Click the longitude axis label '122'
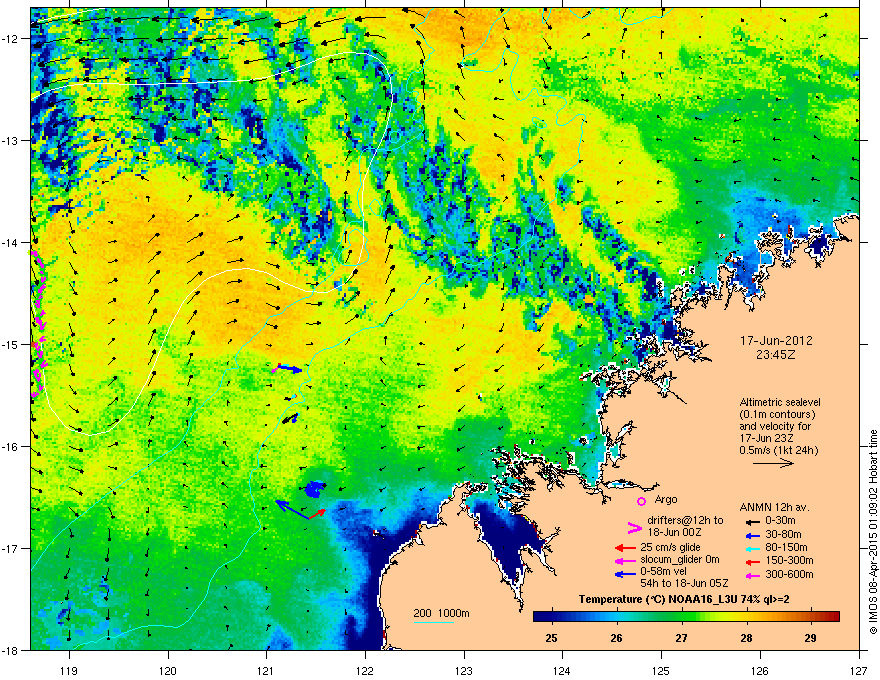The image size is (880, 680). 365,670
